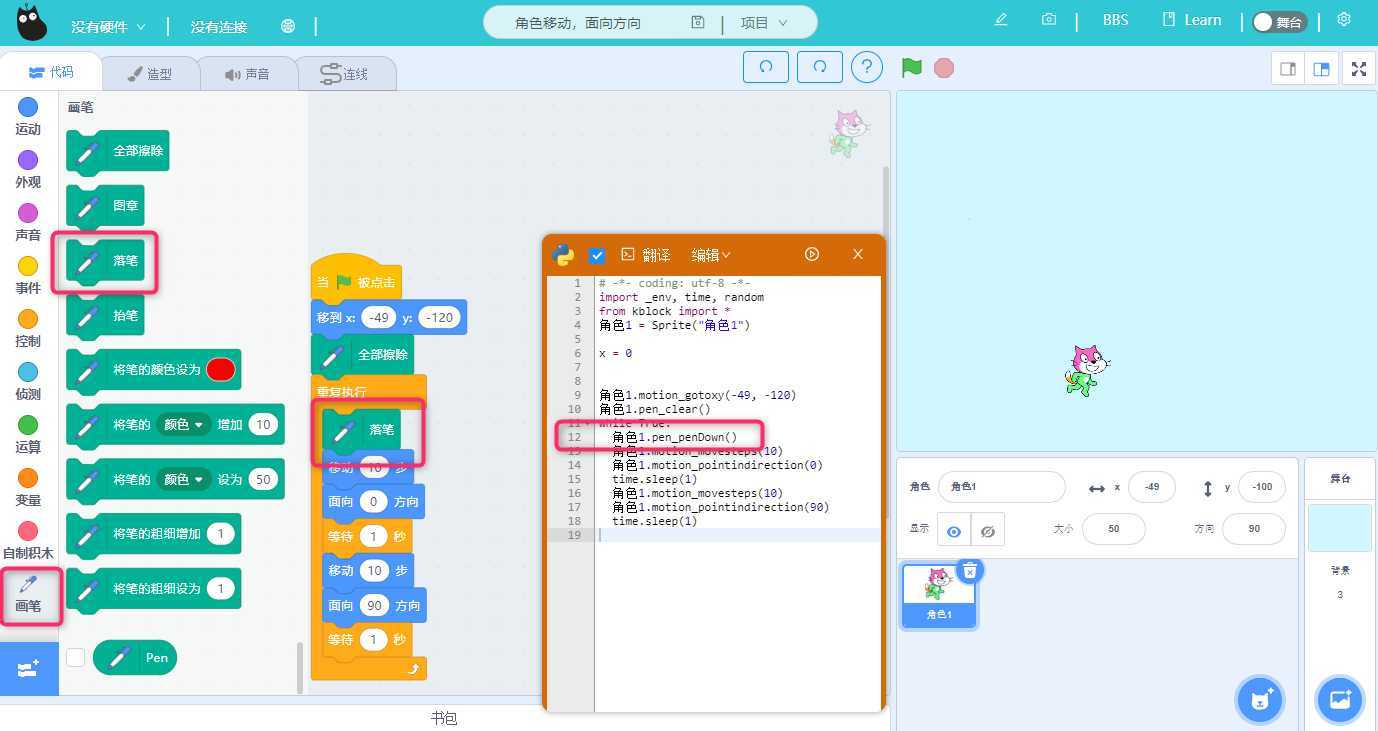
Task: Select the 角色1 sprite thumbnail
Action: (x=938, y=596)
